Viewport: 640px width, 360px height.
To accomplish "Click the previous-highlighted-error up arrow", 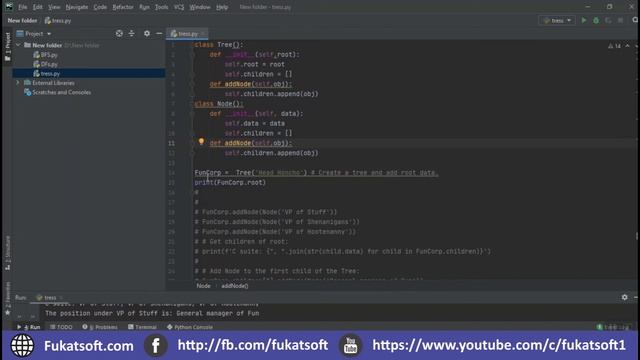I will click(627, 46).
